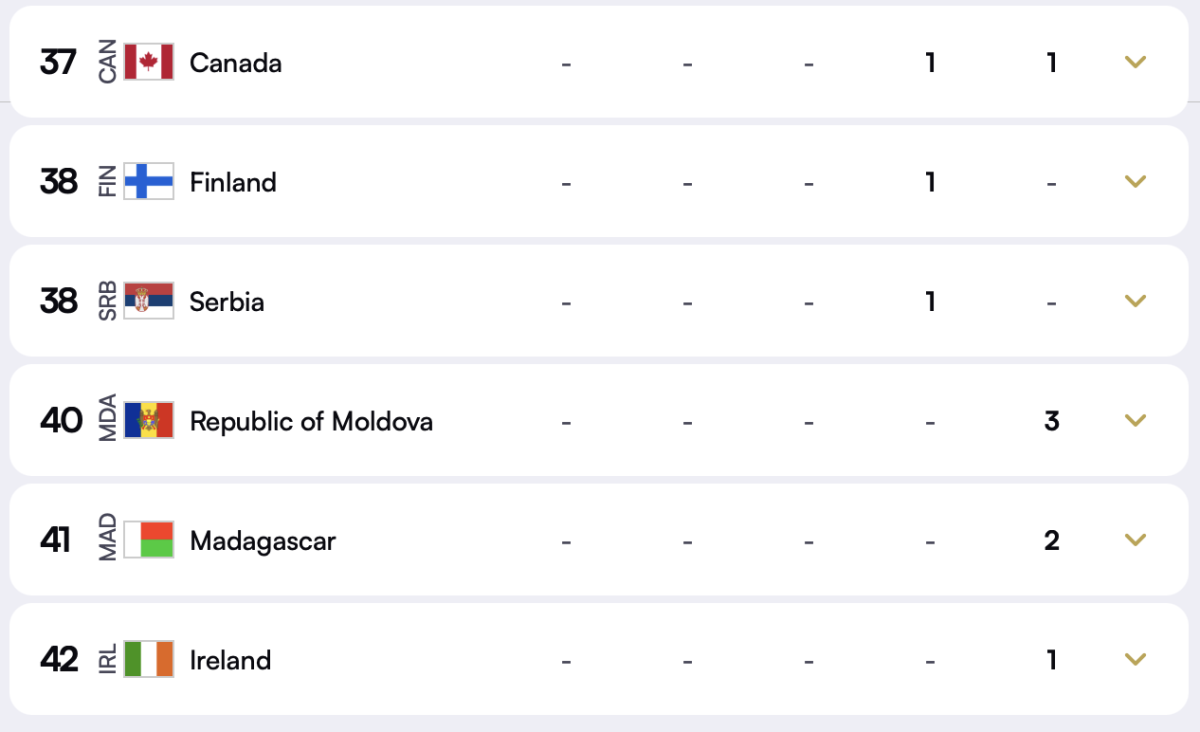Click the MDA country code label
This screenshot has width=1200, height=732.
tap(108, 421)
